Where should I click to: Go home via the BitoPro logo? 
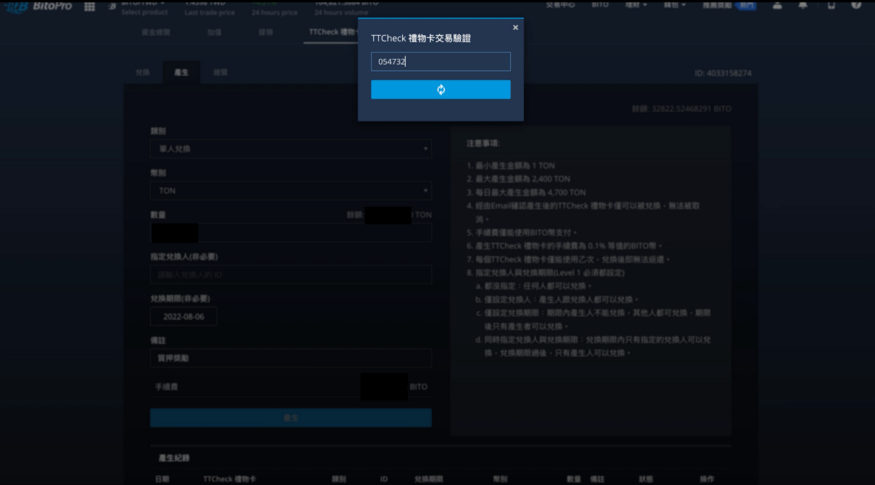(39, 7)
